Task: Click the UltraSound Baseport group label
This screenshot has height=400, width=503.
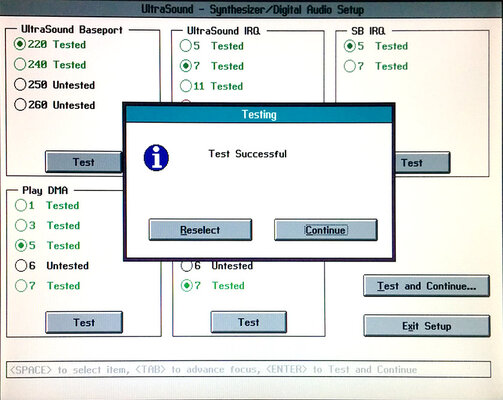Action: point(72,30)
